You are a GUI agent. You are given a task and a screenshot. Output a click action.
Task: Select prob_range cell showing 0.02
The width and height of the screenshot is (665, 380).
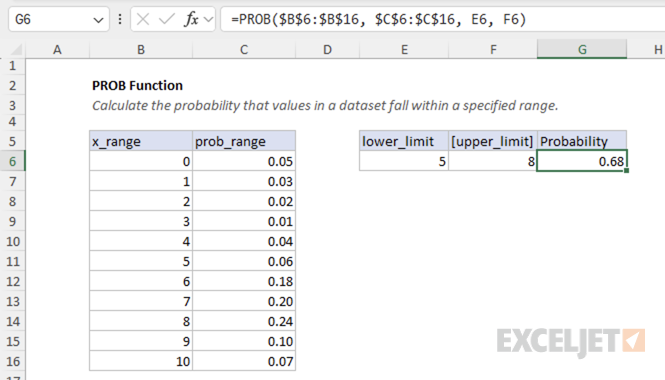pos(244,201)
